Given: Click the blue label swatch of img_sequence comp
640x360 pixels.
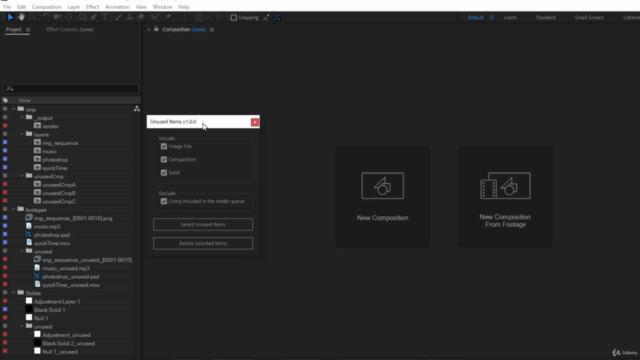Looking at the screenshot, I should click(x=5, y=142).
